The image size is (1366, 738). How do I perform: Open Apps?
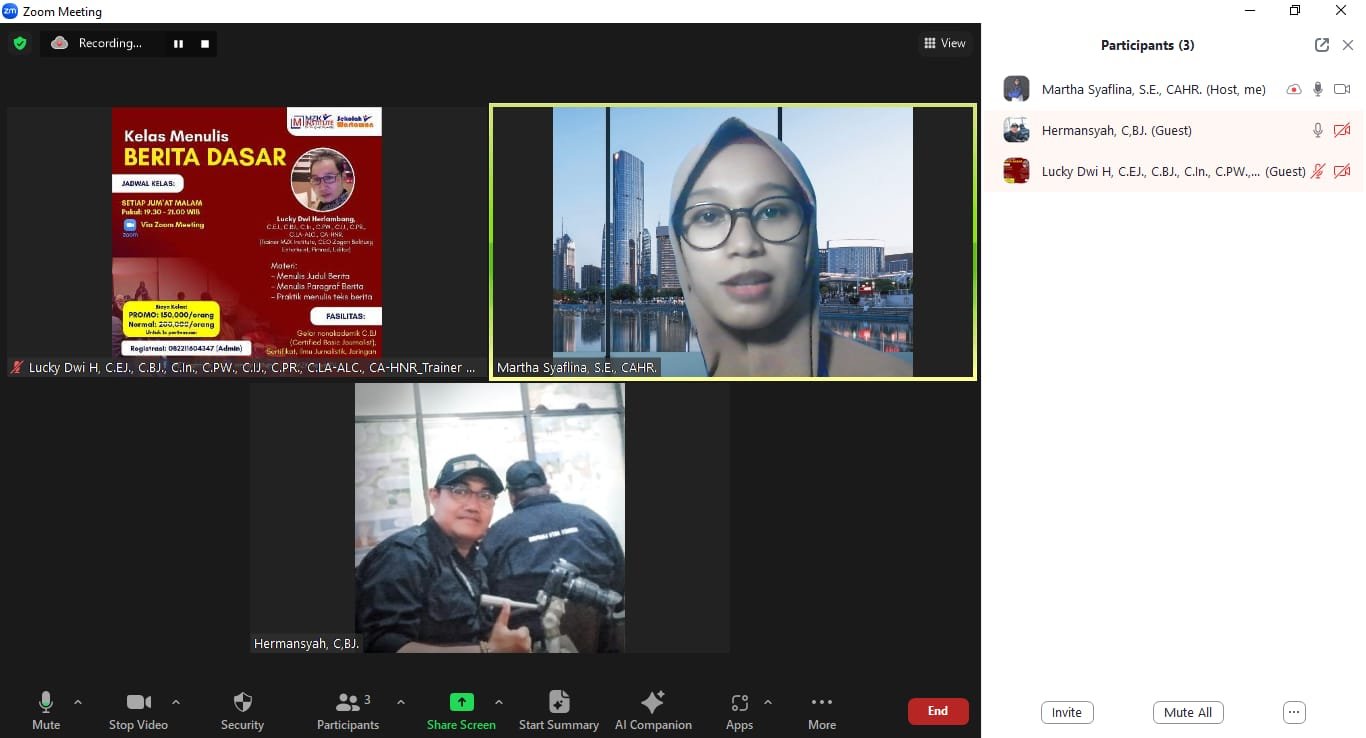740,711
